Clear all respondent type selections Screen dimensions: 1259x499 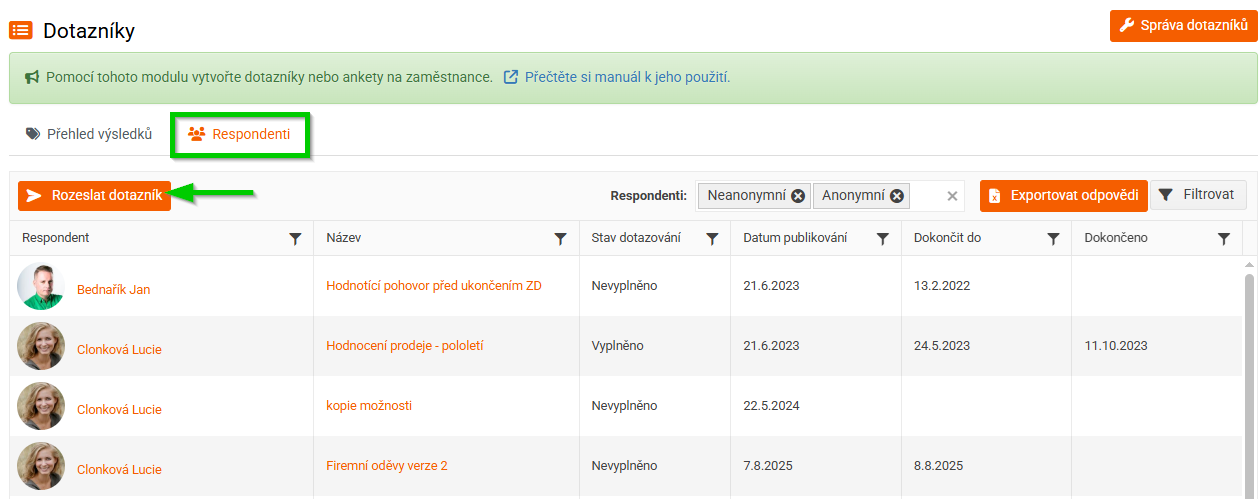point(952,196)
